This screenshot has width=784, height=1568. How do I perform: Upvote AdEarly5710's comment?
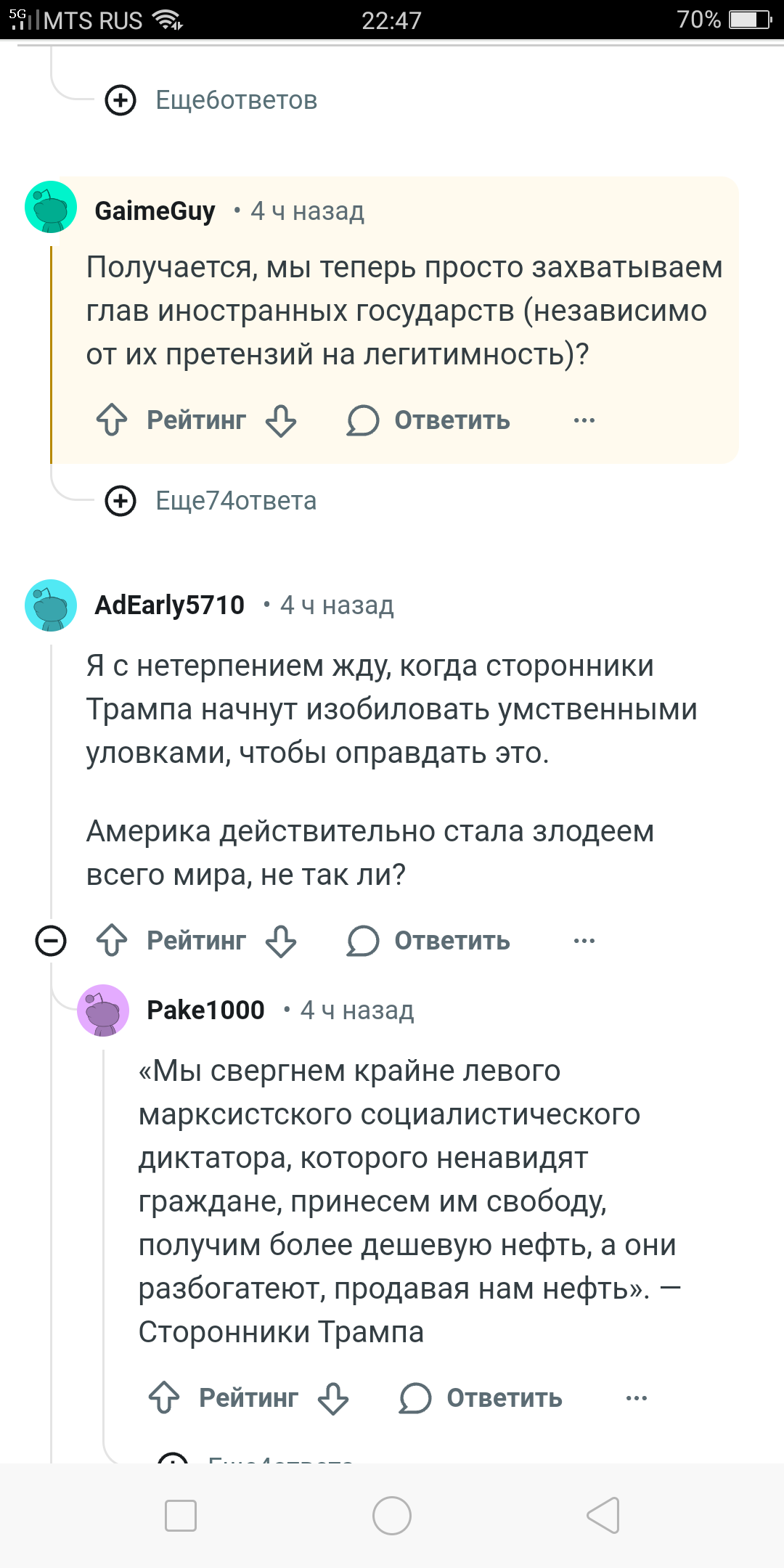pos(112,941)
